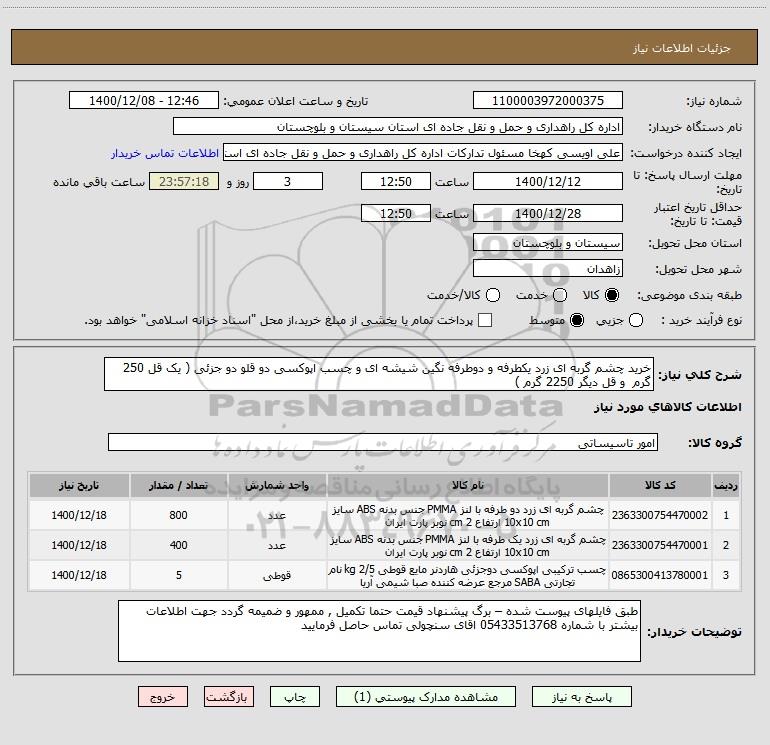Click the تعداد / مقدار column header
The image size is (770, 745).
click(x=178, y=486)
